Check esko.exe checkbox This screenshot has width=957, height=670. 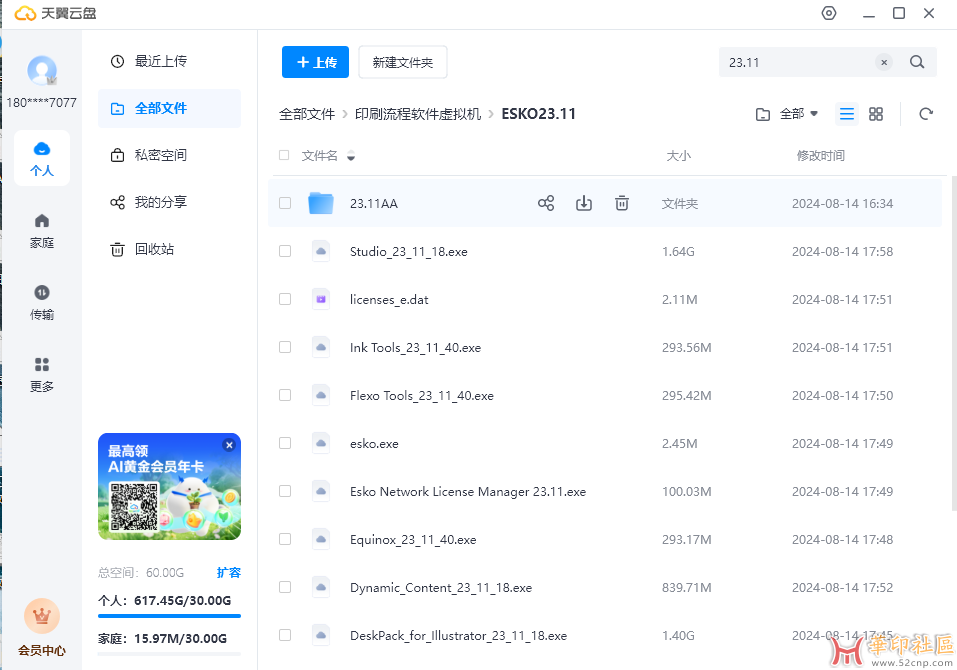(x=285, y=443)
